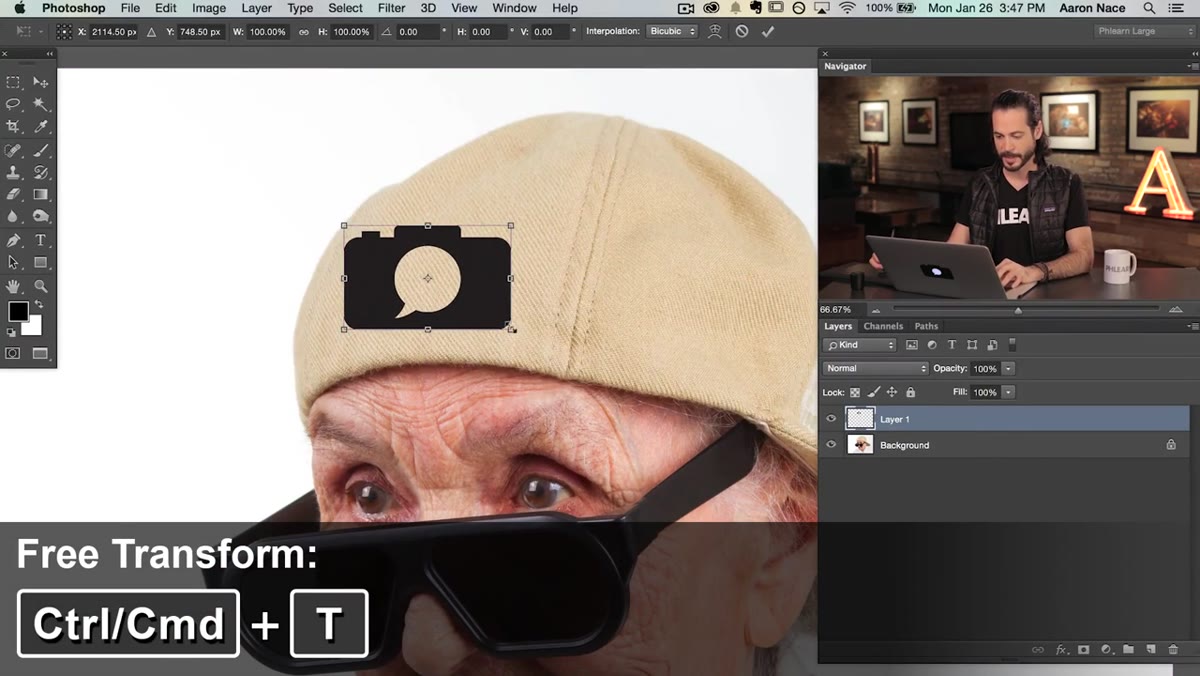Toggle lock image pixels brush icon
1200x676 pixels.
(873, 392)
